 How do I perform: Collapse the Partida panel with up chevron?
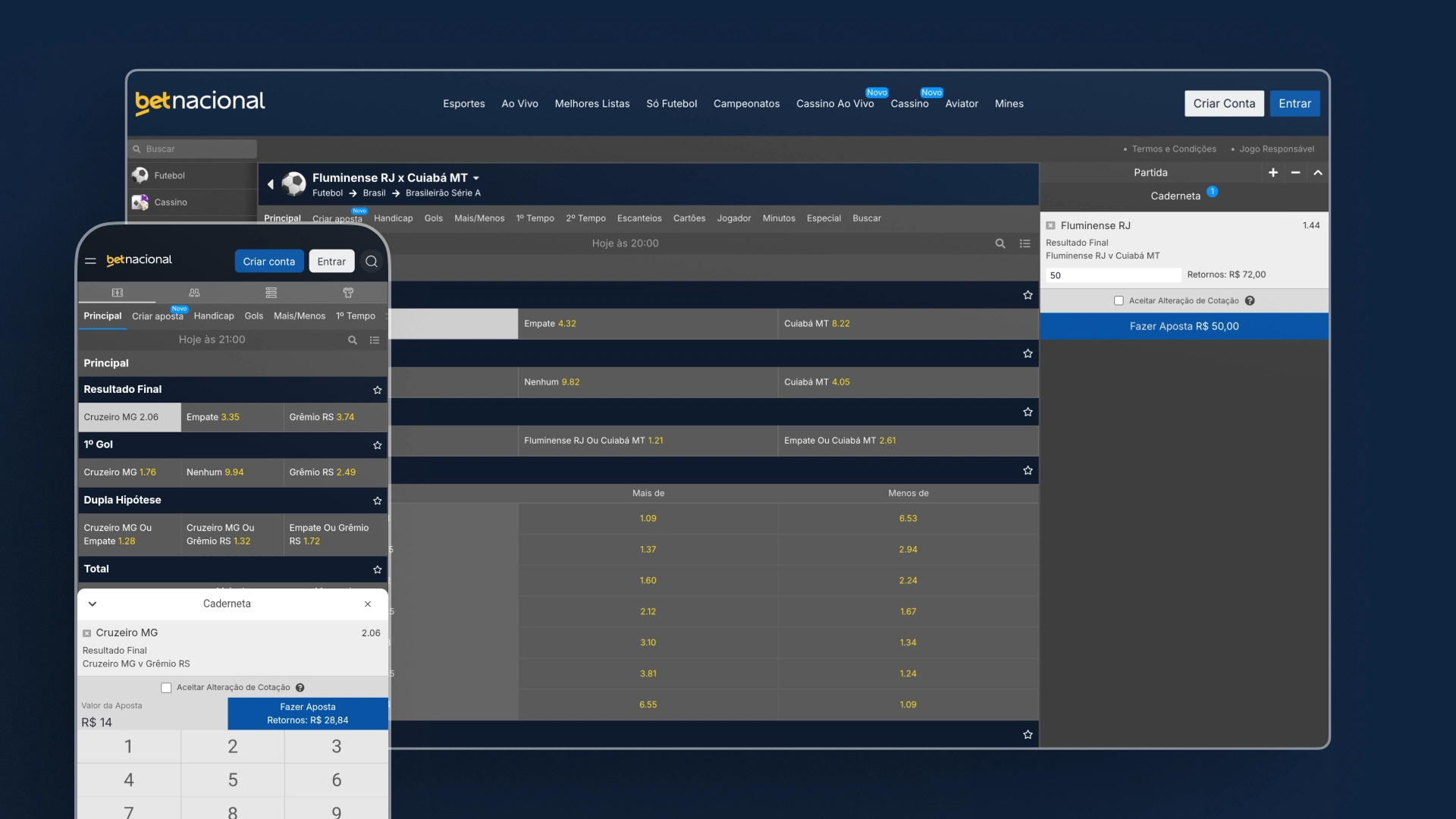1318,173
